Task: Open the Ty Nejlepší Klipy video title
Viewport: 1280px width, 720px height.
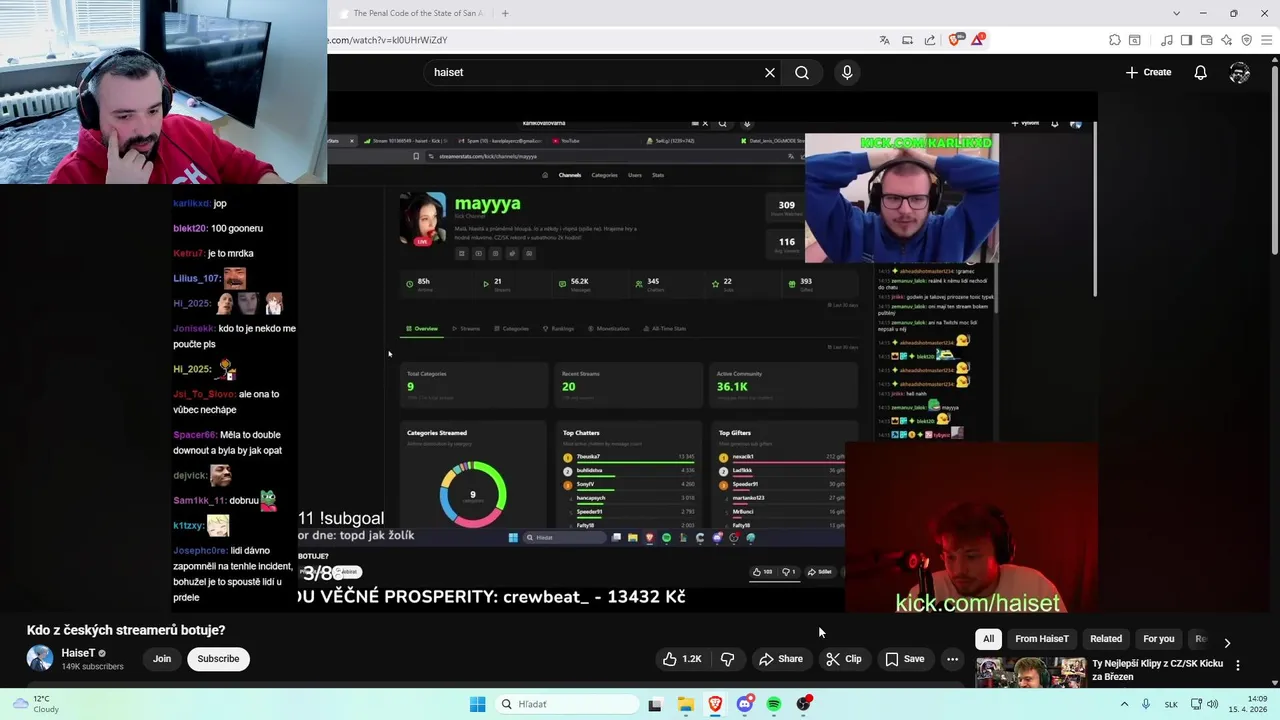Action: coord(1158,670)
